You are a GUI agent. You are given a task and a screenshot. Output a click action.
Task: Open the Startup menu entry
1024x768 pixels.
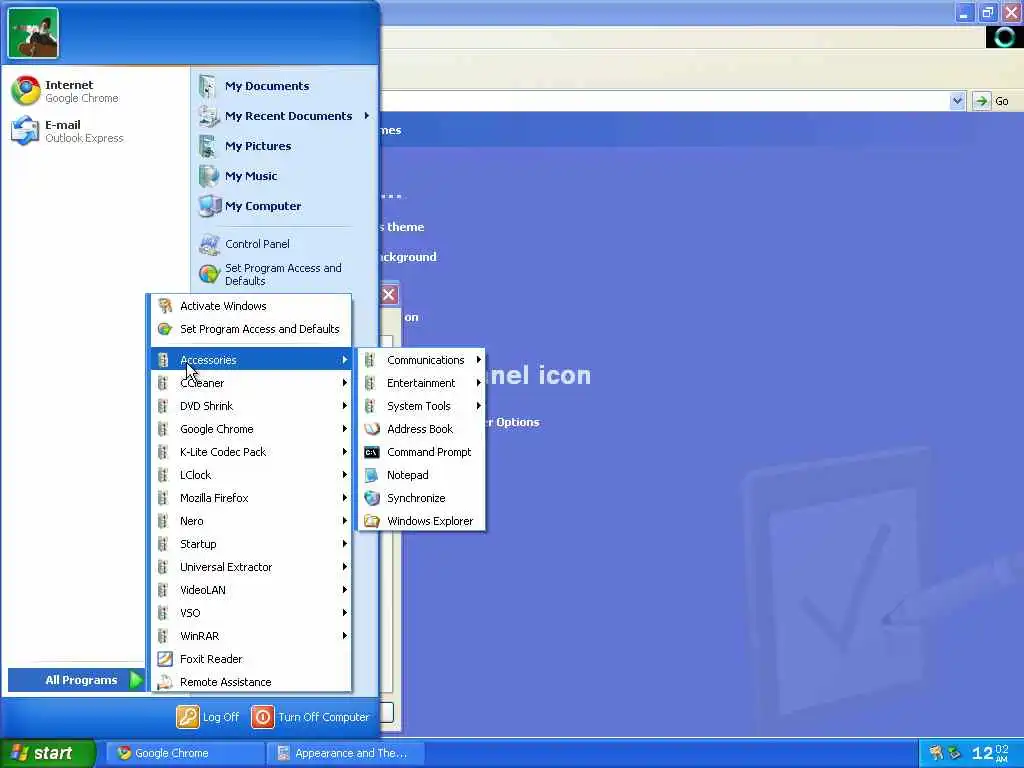[251, 544]
